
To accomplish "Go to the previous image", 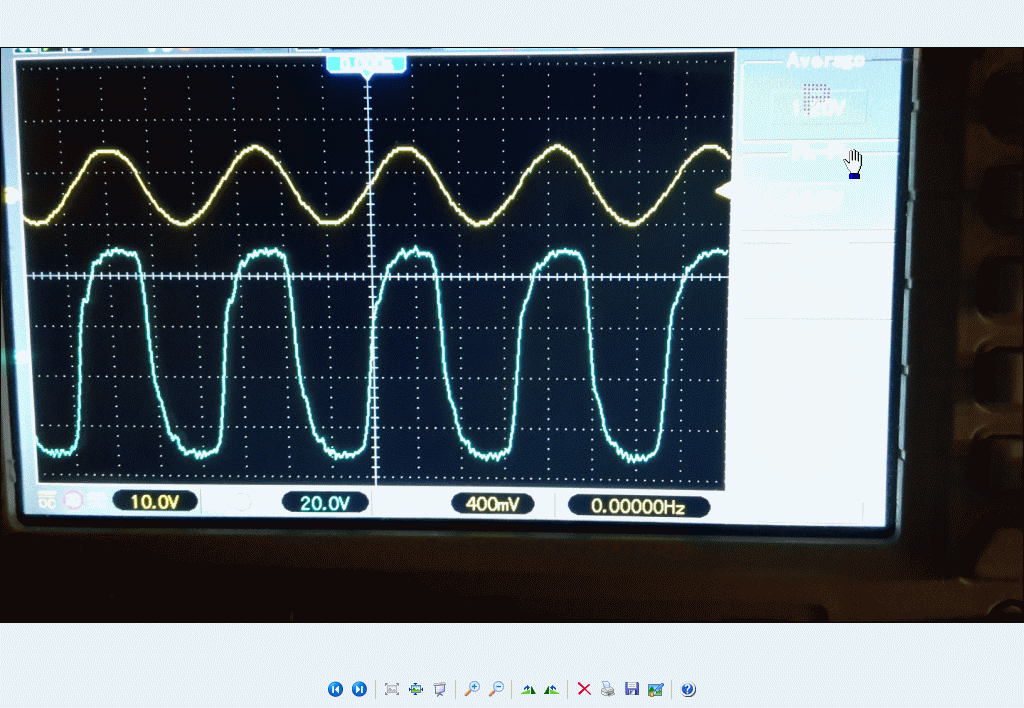I will click(x=335, y=689).
